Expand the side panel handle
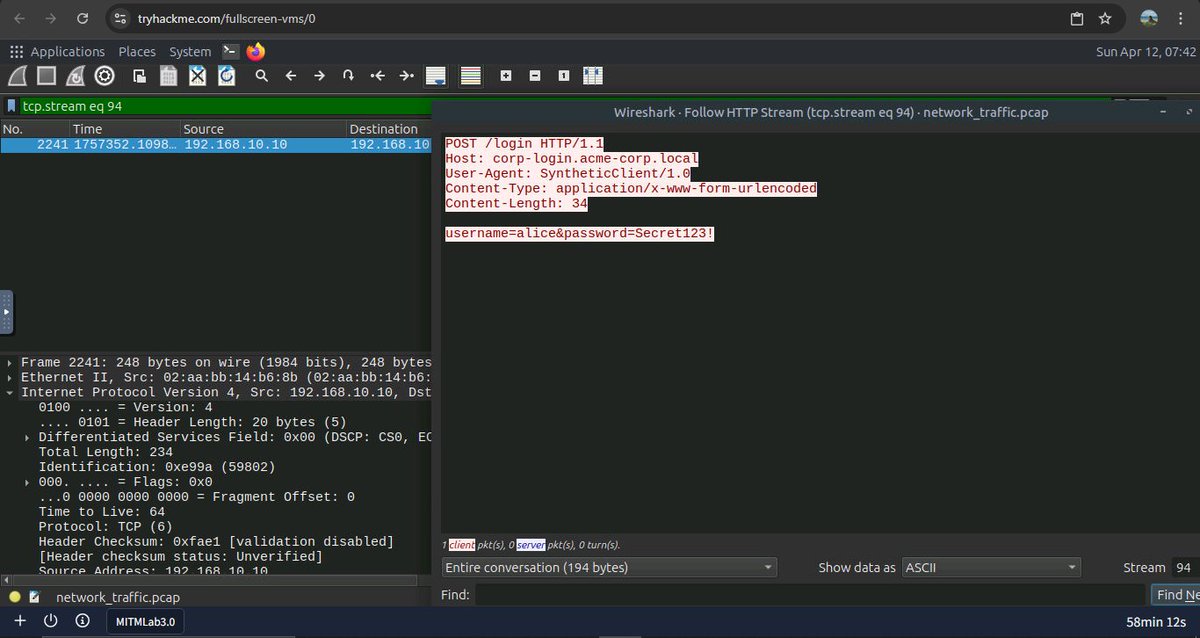This screenshot has width=1200, height=638. click(x=6, y=312)
